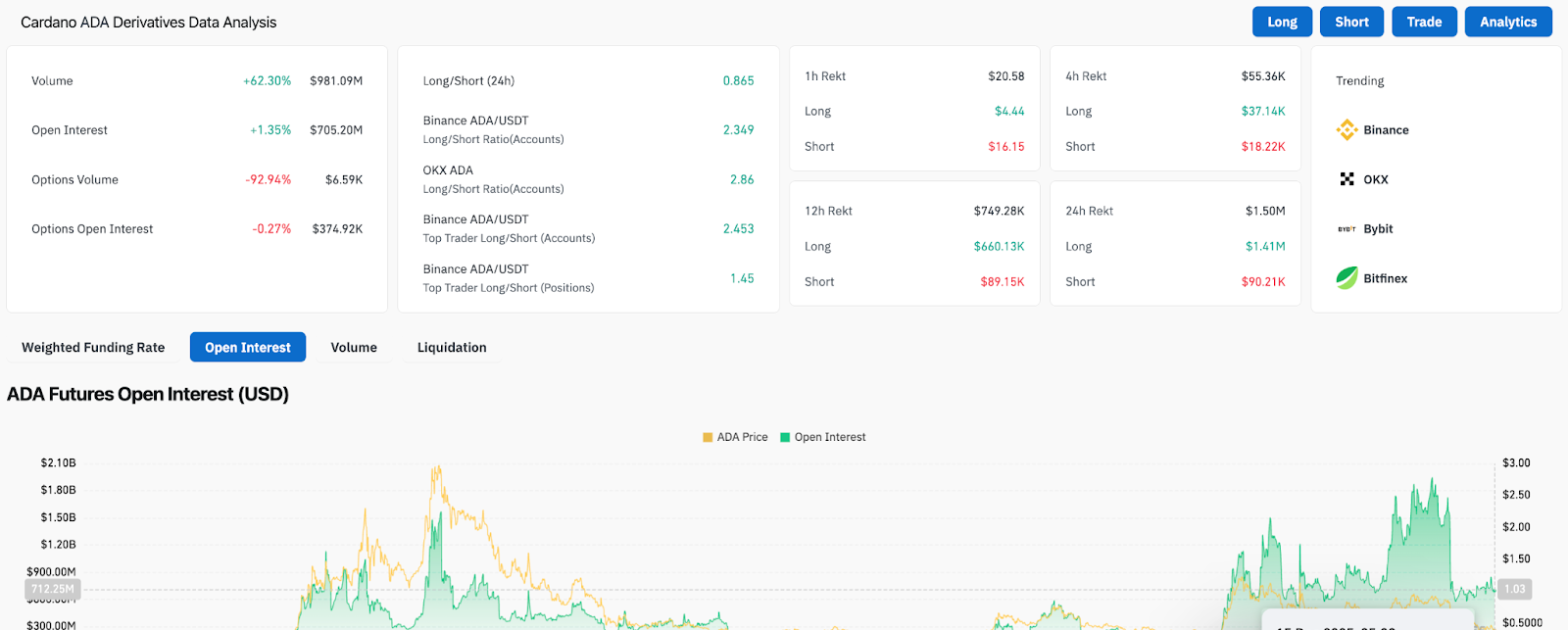Switch to the Volume tab
The height and width of the screenshot is (630, 1568).
354,348
